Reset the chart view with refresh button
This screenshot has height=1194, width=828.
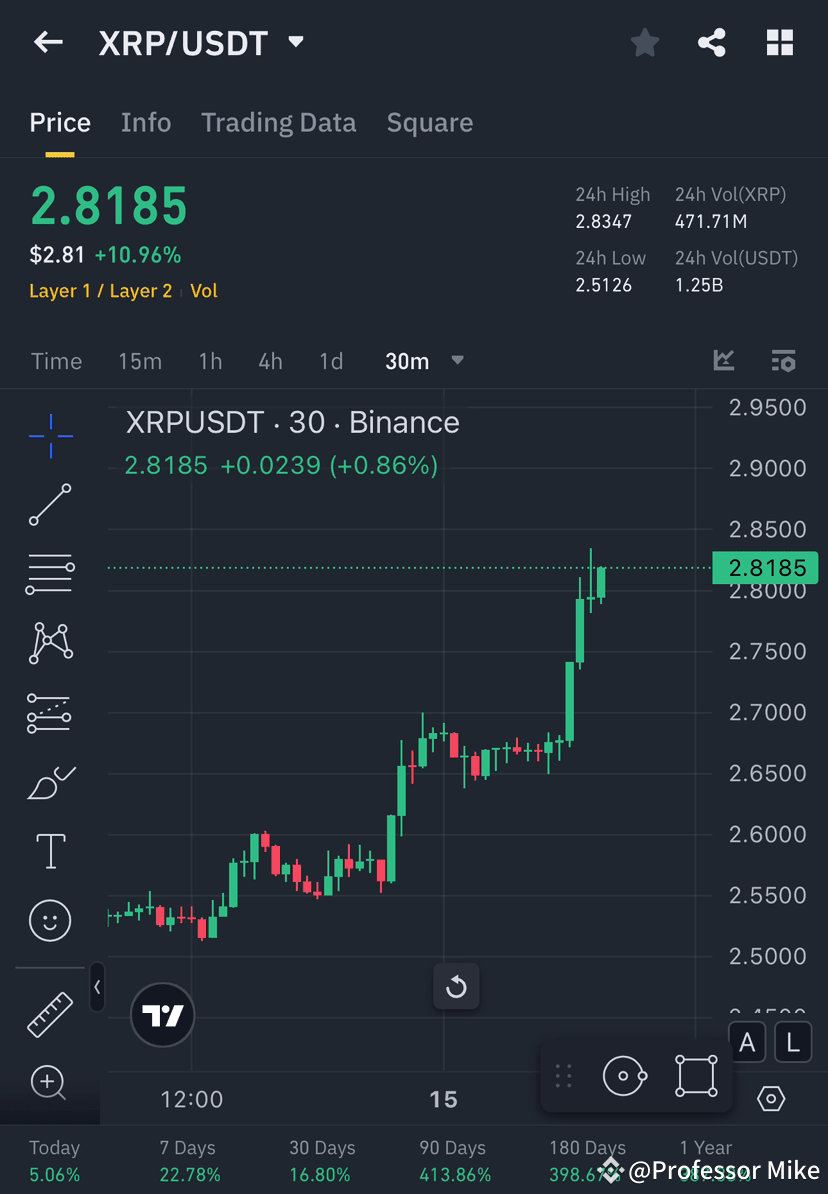coord(456,987)
